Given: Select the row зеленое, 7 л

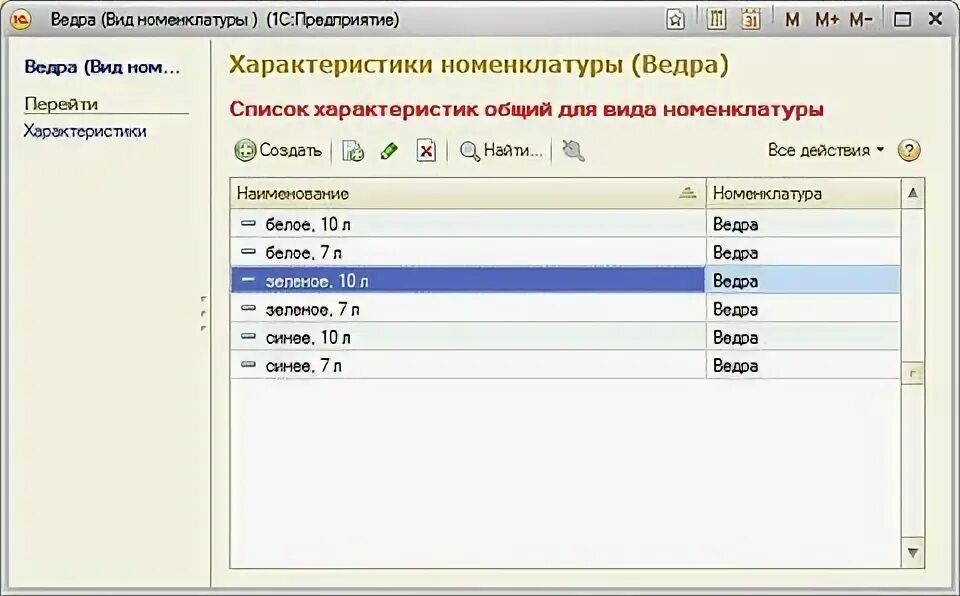Looking at the screenshot, I should [x=565, y=309].
